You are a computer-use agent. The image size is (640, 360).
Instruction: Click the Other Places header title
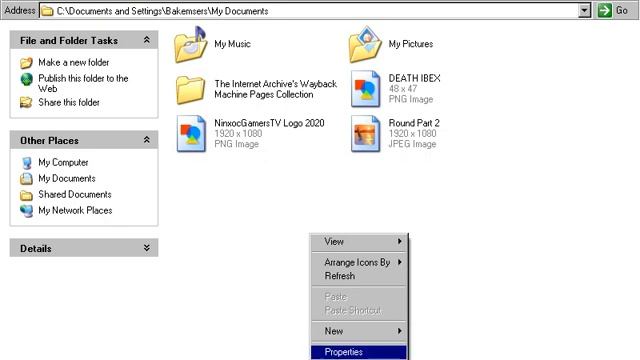click(49, 140)
